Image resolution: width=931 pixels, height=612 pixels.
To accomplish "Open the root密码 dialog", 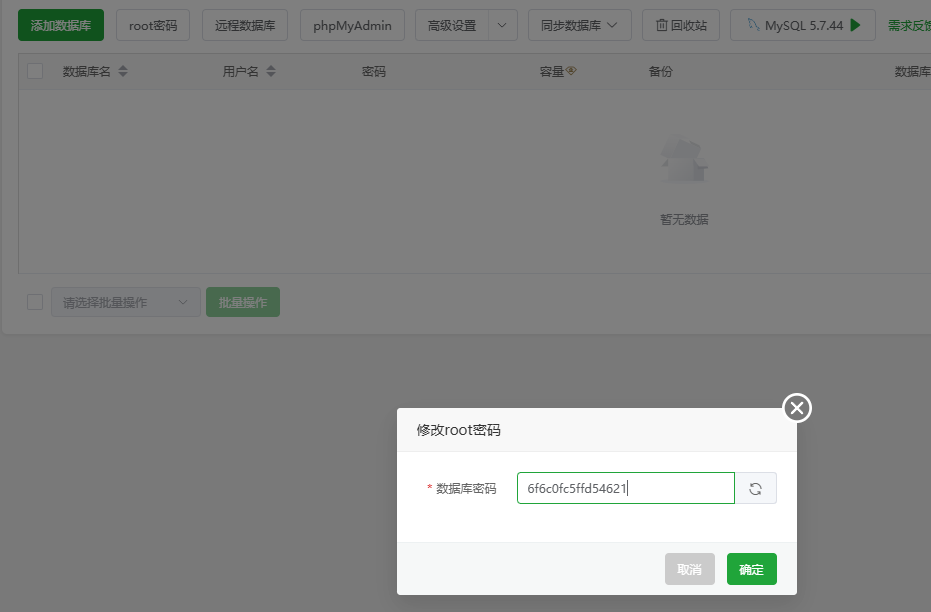I will 152,25.
